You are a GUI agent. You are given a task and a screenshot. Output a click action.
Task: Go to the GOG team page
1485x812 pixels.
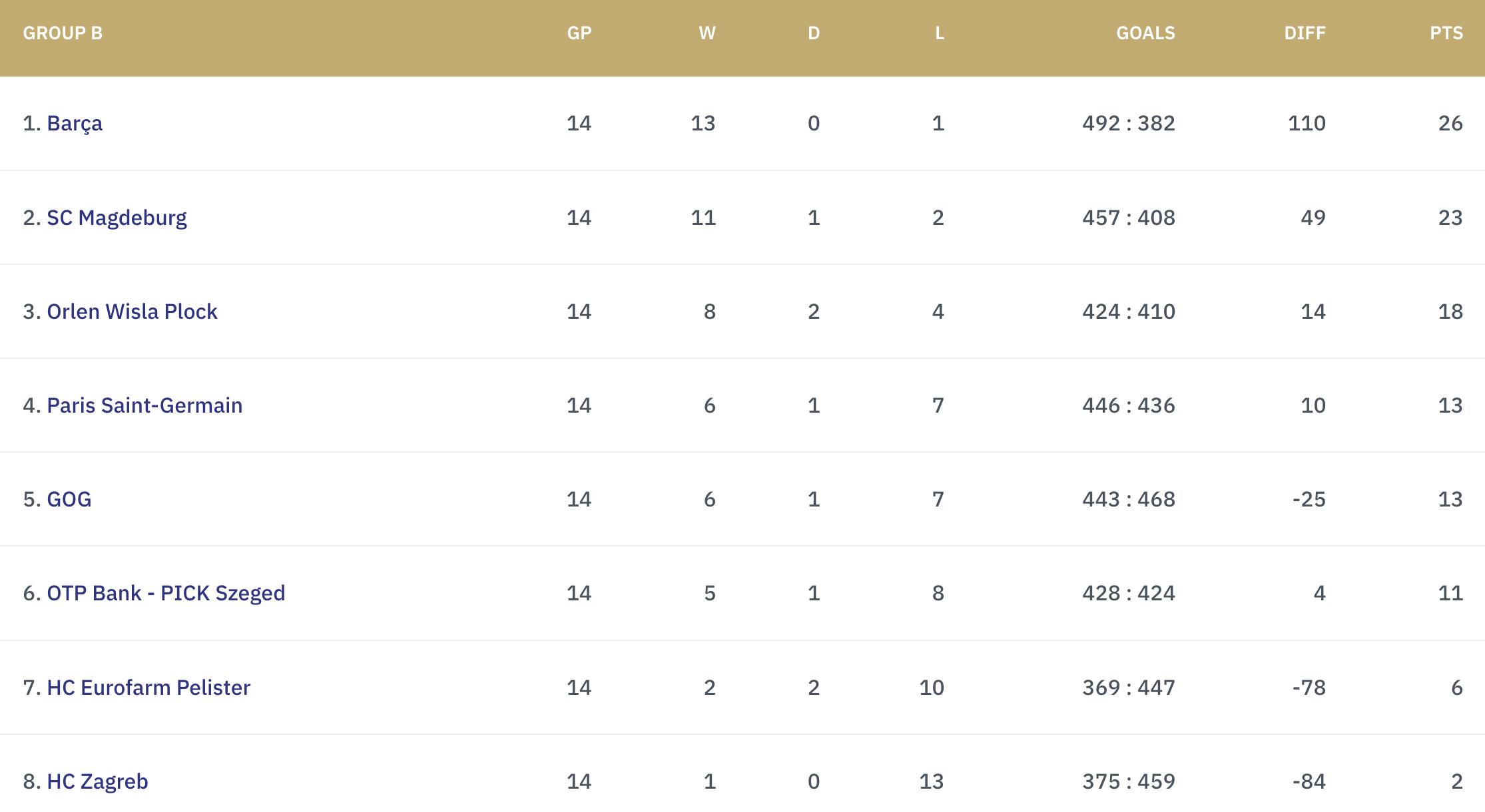pyautogui.click(x=69, y=499)
